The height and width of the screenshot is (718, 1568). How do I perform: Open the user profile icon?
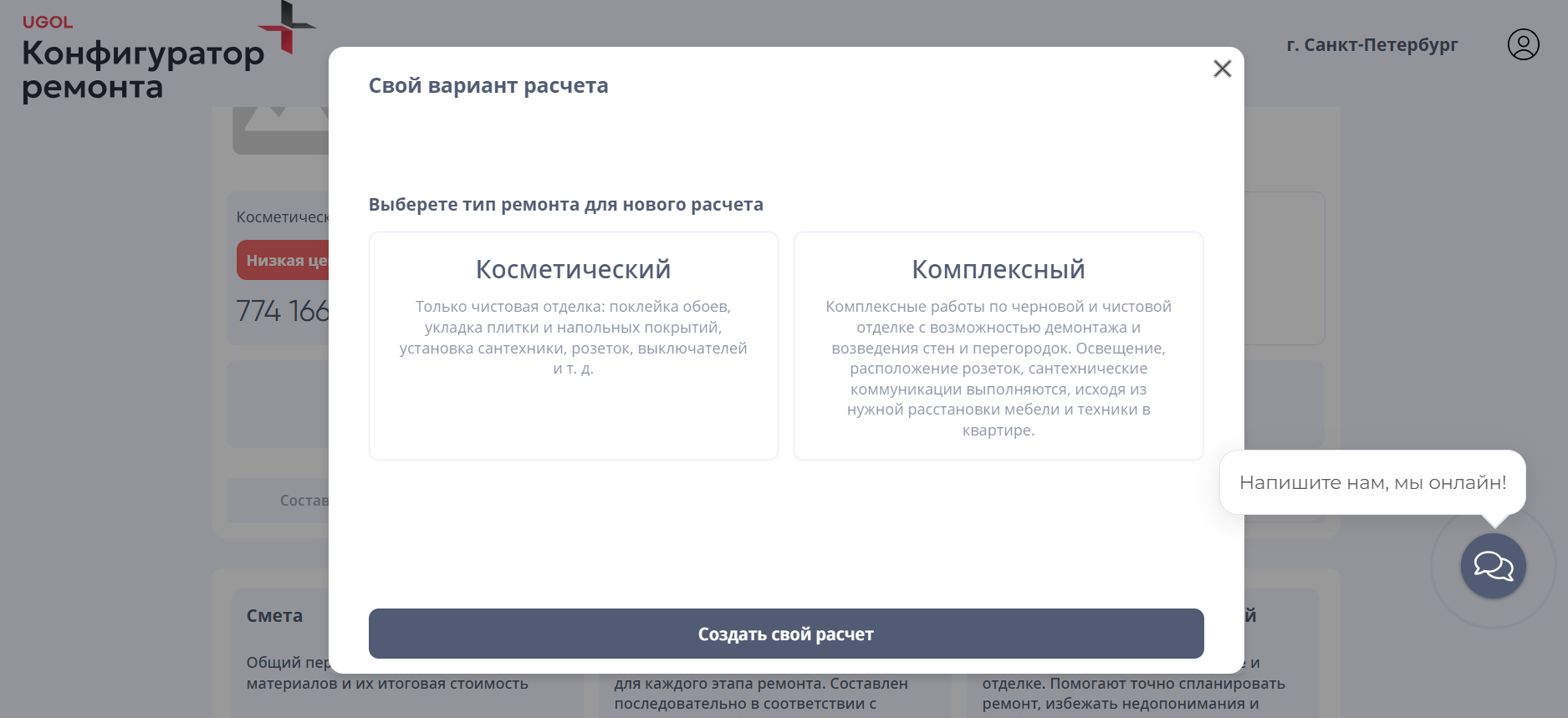coord(1523,44)
